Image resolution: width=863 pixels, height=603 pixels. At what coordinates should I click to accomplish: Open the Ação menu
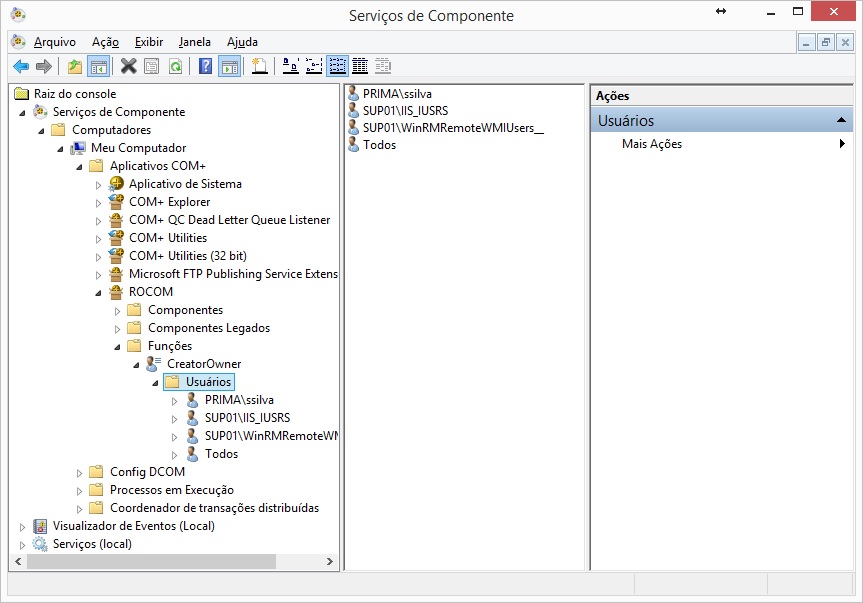(x=105, y=42)
